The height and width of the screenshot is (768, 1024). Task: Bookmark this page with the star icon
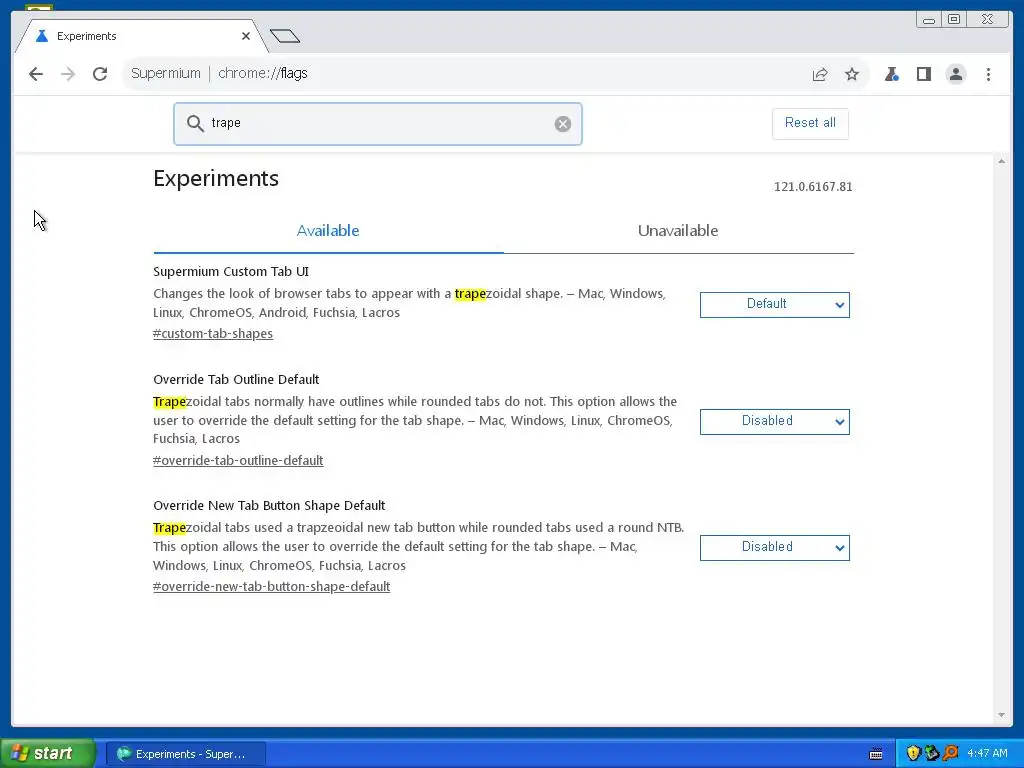point(852,74)
